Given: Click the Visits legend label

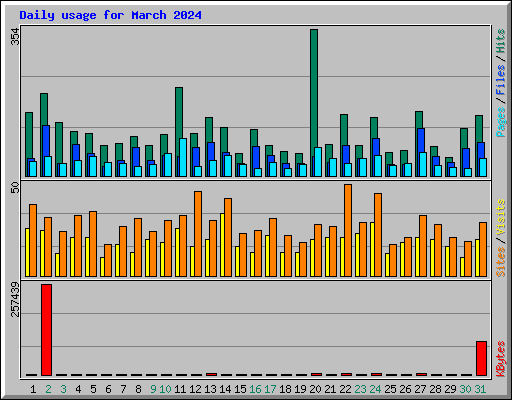Looking at the screenshot, I should coord(501,218).
